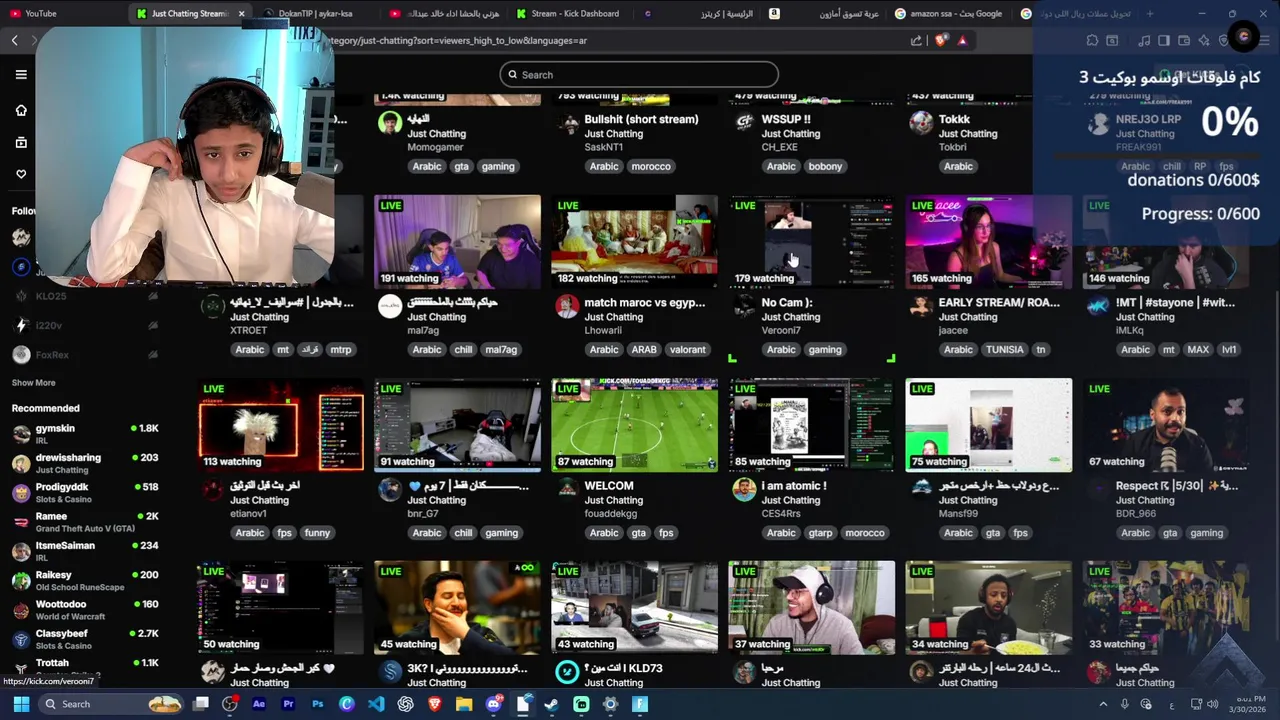1280x720 pixels.
Task: Launch Visual Studio Code from taskbar
Action: (x=376, y=704)
